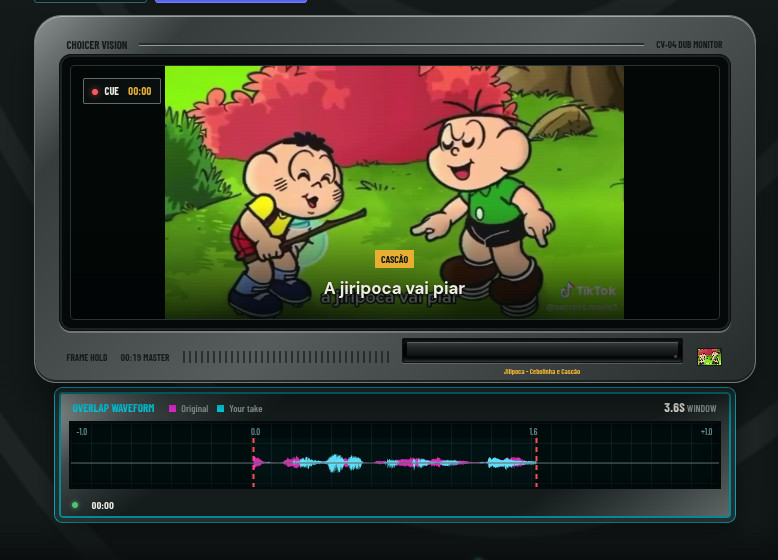778x560 pixels.
Task: Click the FRAME HOLD label
Action: [x=87, y=358]
